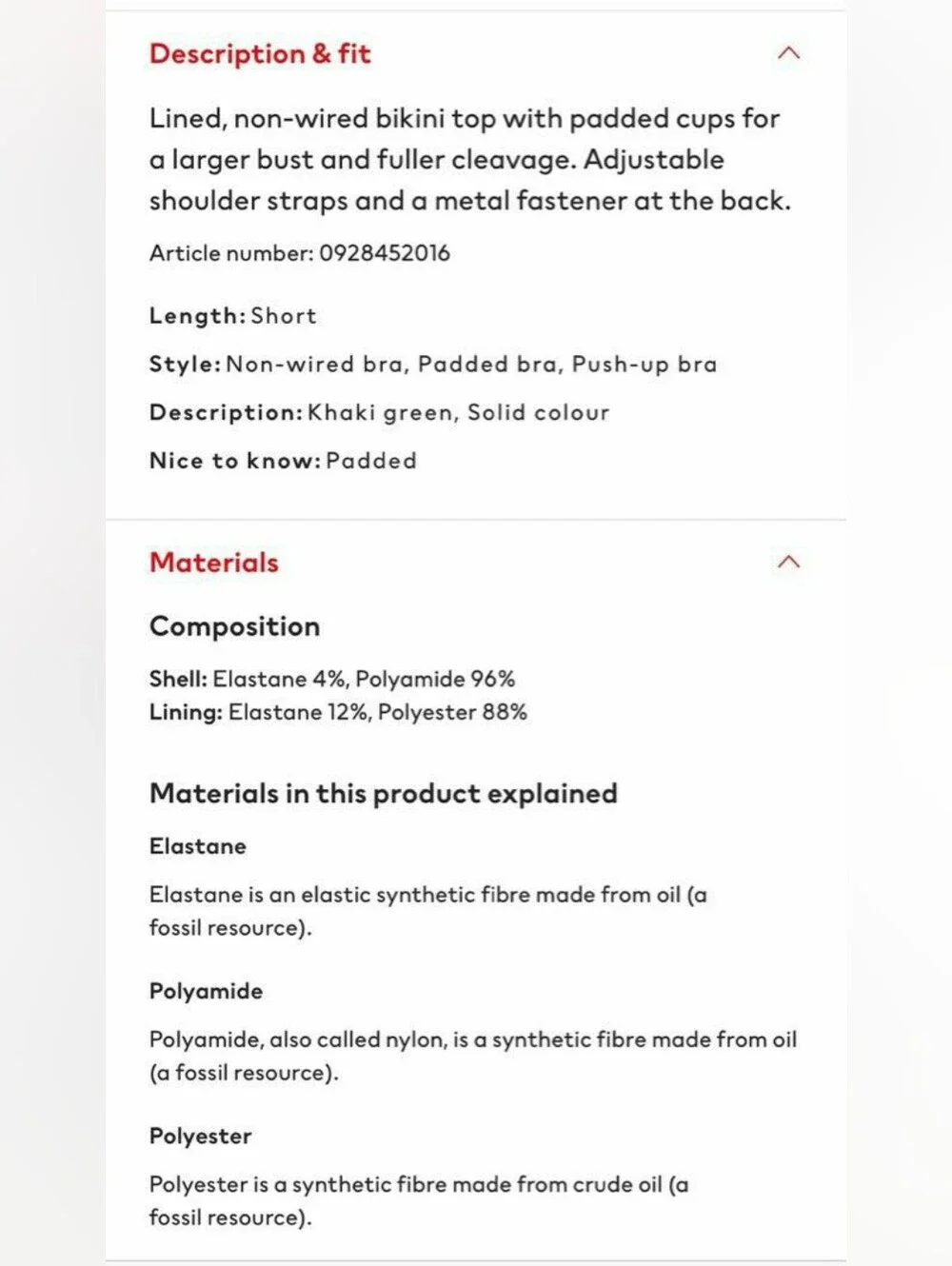Click the Elastane explanation text

click(x=428, y=910)
